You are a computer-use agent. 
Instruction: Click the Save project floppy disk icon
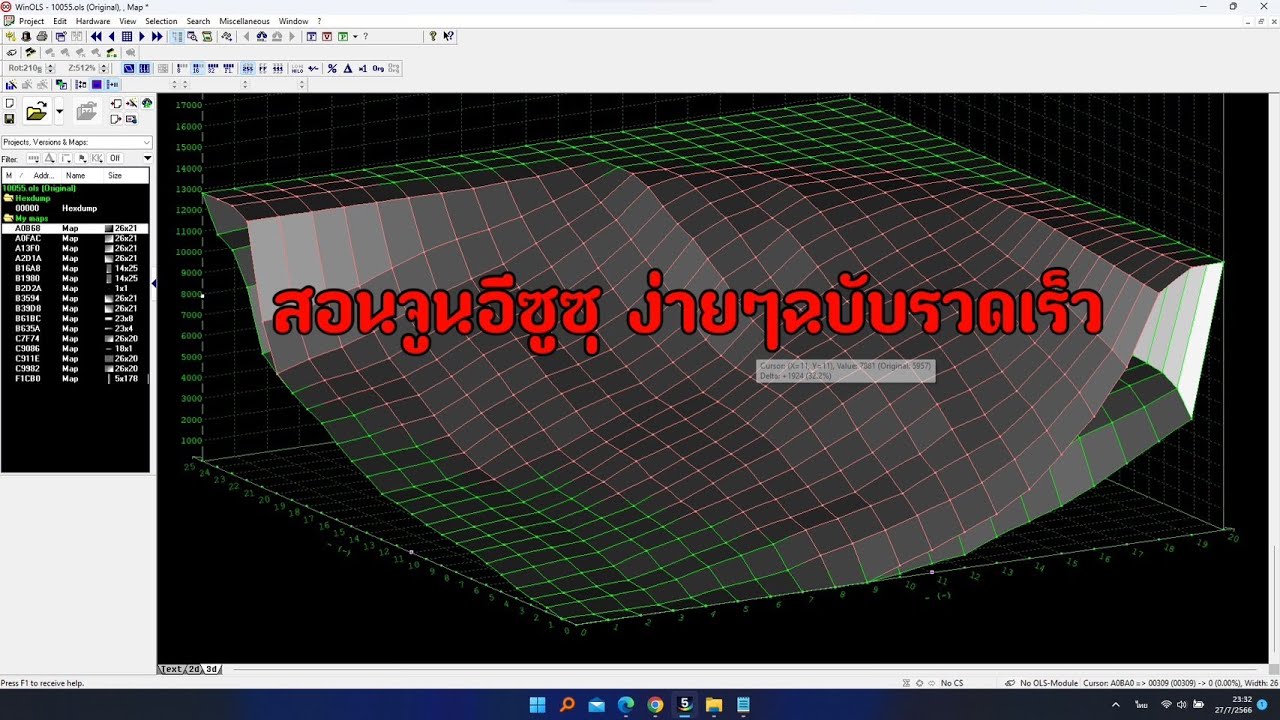(9, 119)
